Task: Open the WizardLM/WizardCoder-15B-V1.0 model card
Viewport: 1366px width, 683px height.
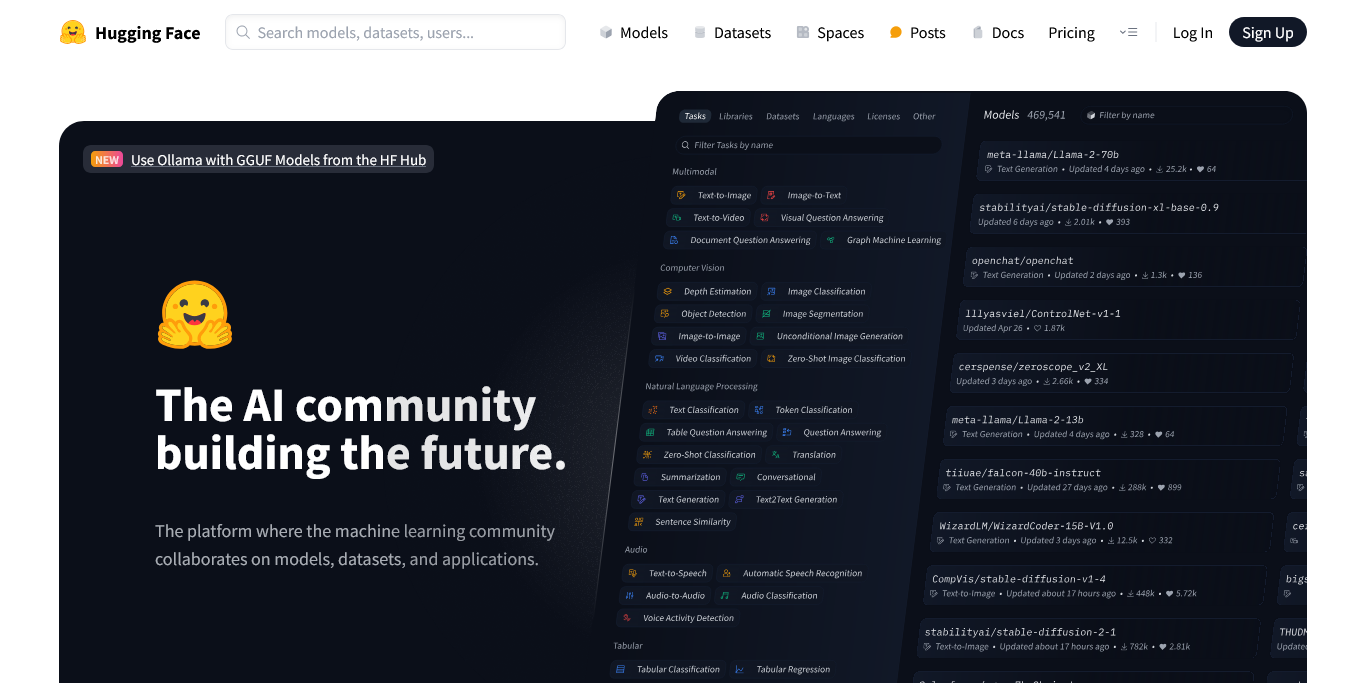Action: [1103, 532]
